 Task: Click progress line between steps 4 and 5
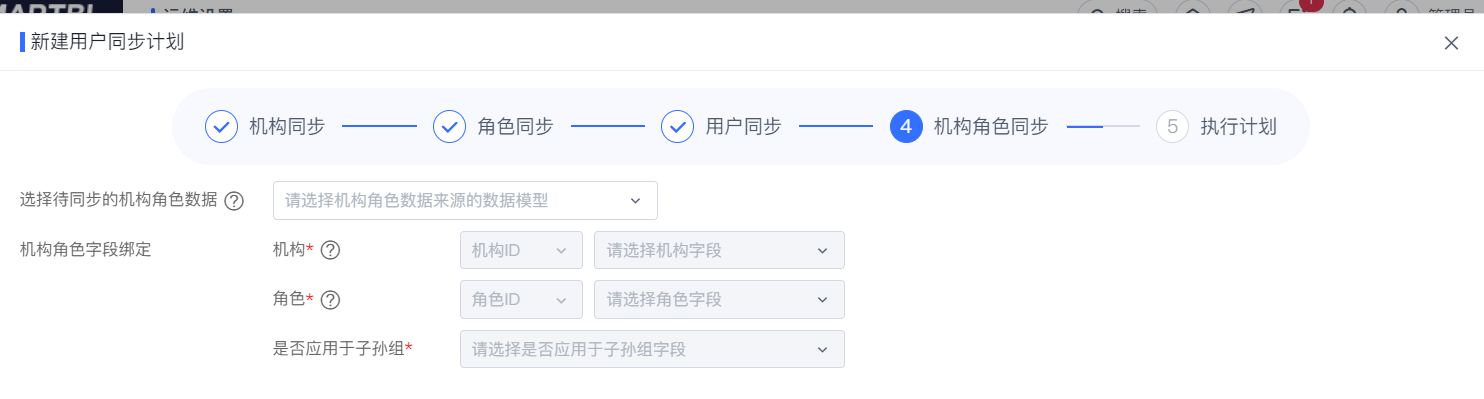pos(1103,127)
